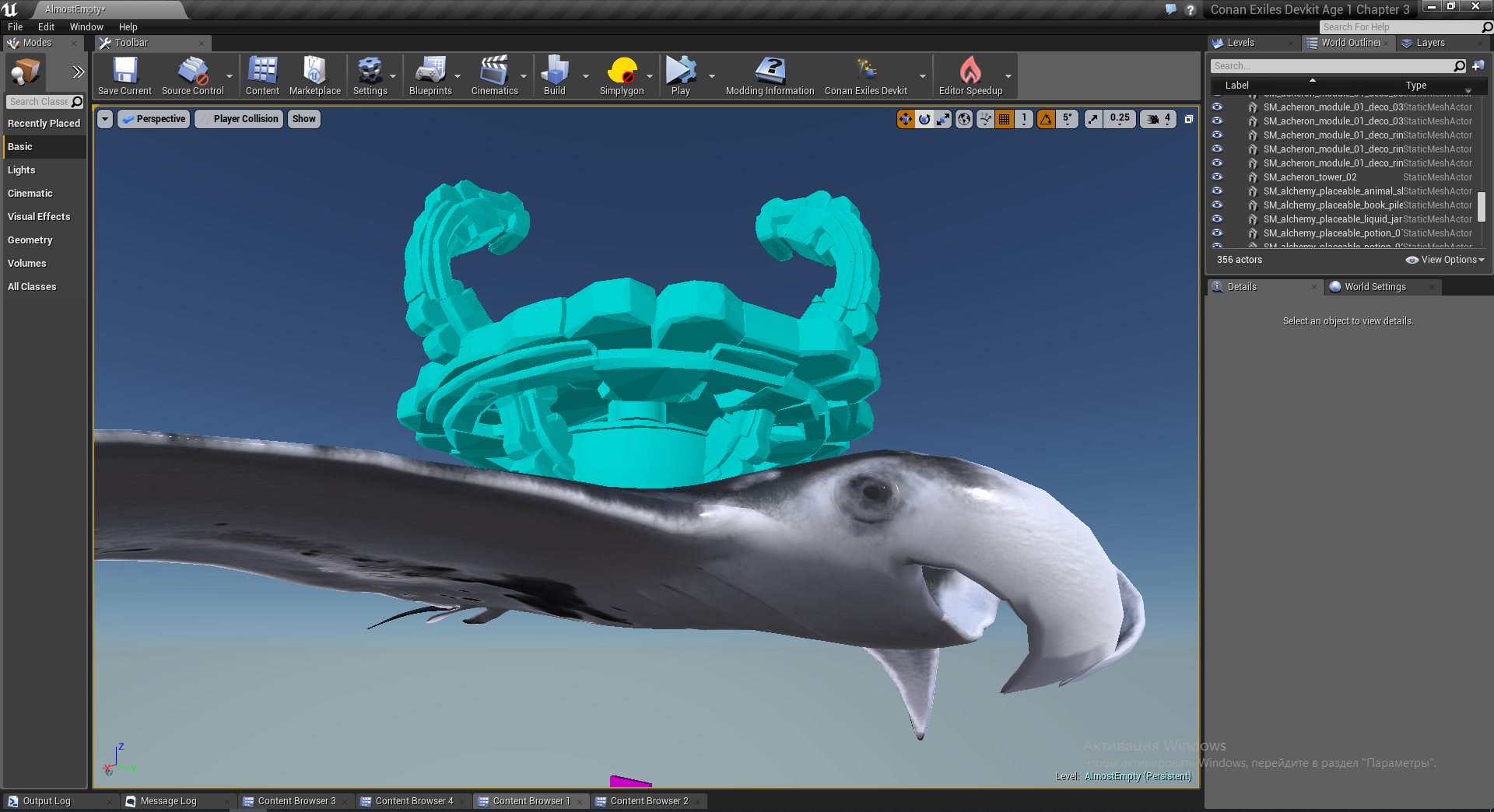Click the Perspective view mode button
This screenshot has height=812, width=1494.
point(154,119)
